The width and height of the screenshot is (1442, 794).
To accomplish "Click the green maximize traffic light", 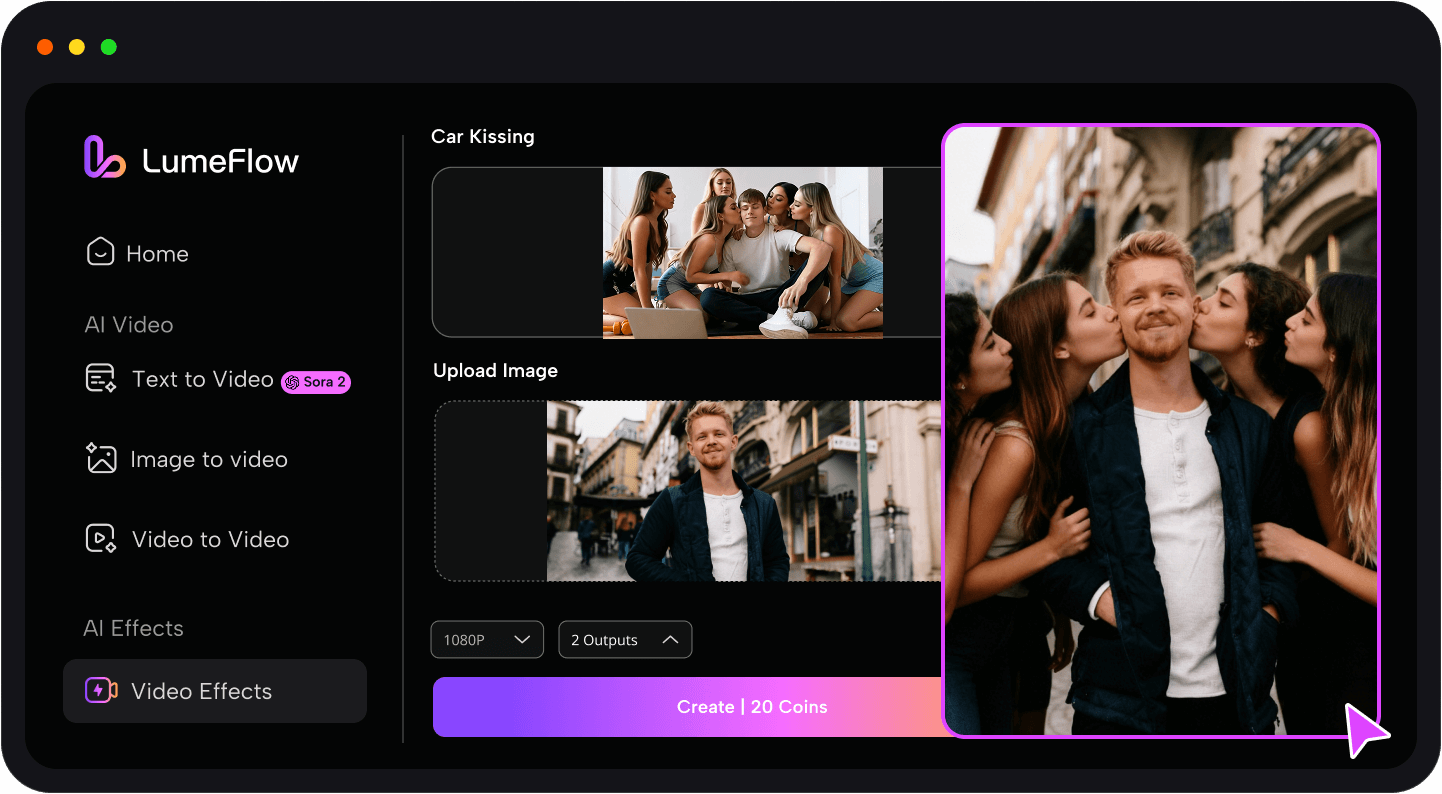I will coord(108,46).
